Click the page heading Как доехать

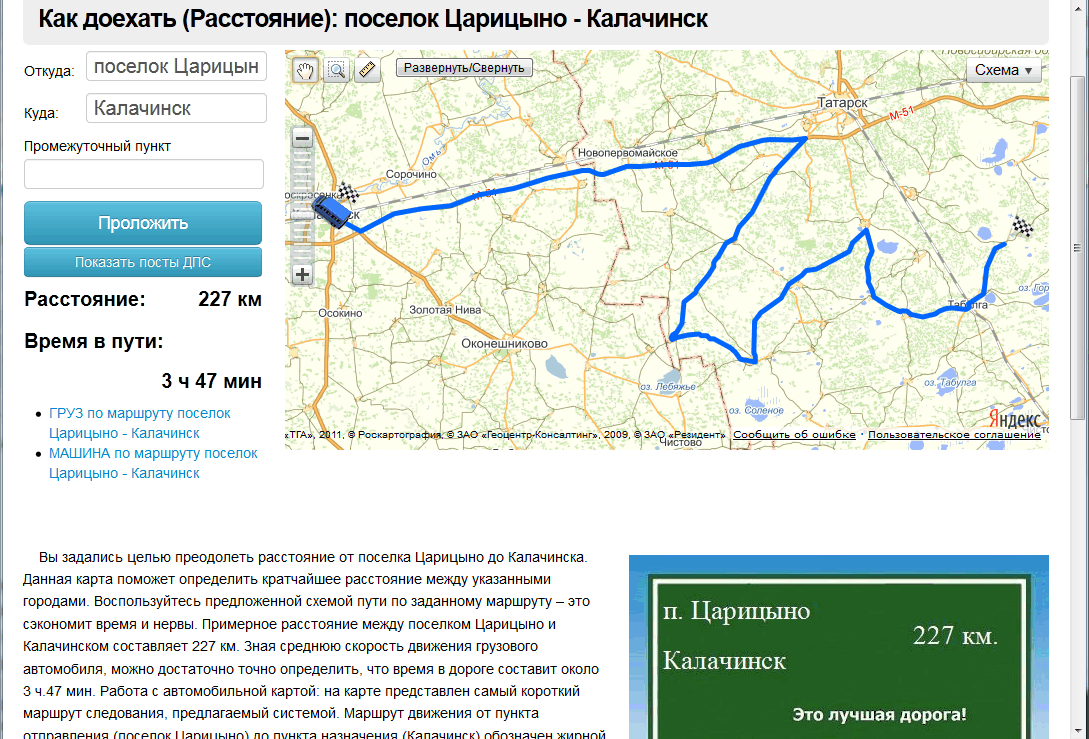tap(372, 19)
